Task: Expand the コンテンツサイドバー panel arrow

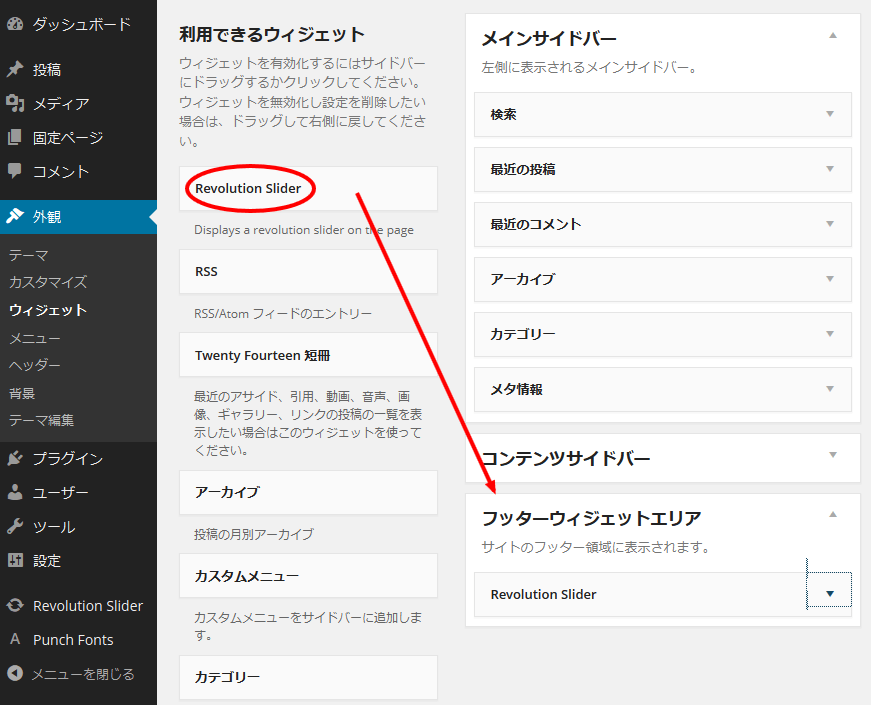Action: click(833, 455)
